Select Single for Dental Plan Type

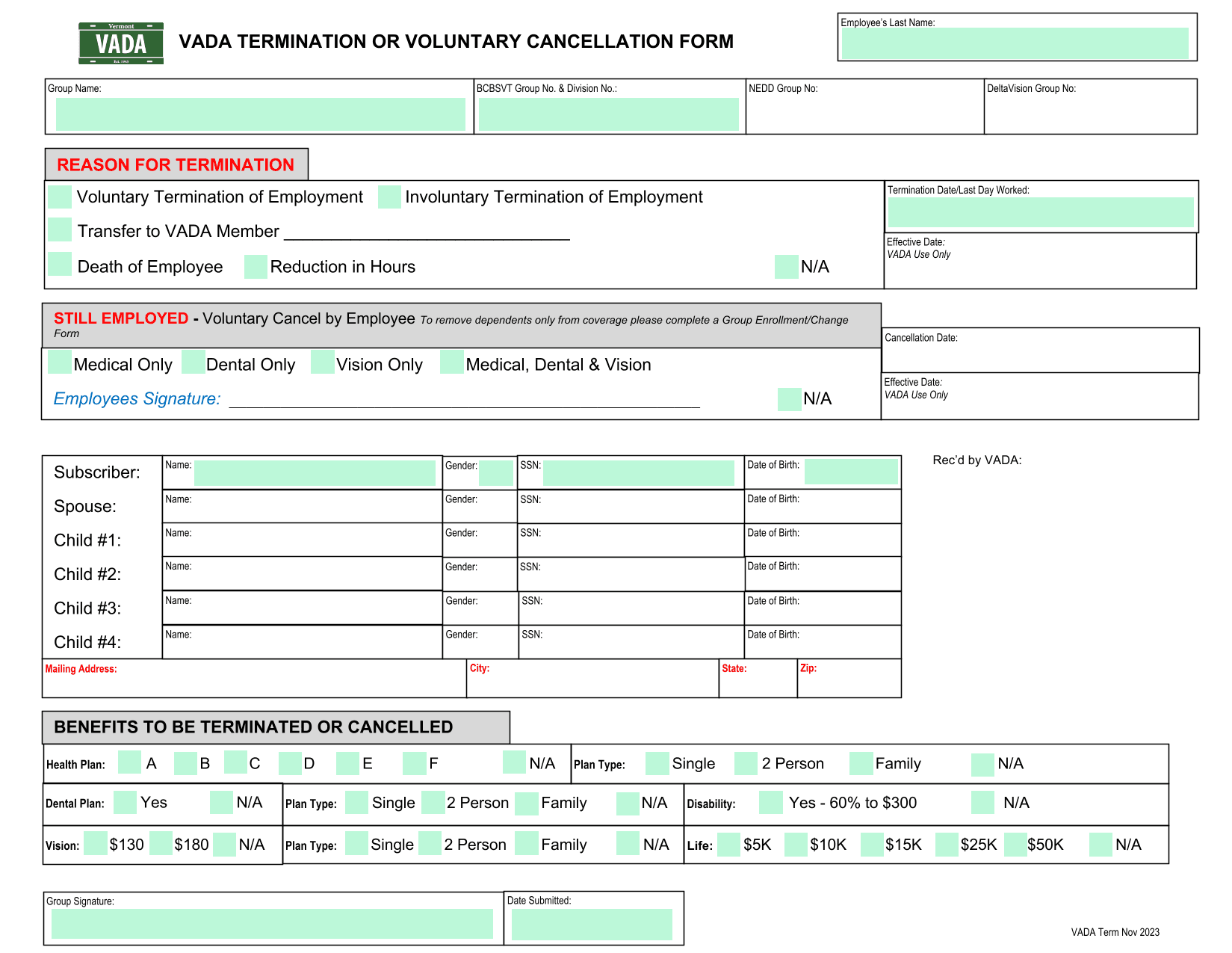point(356,803)
